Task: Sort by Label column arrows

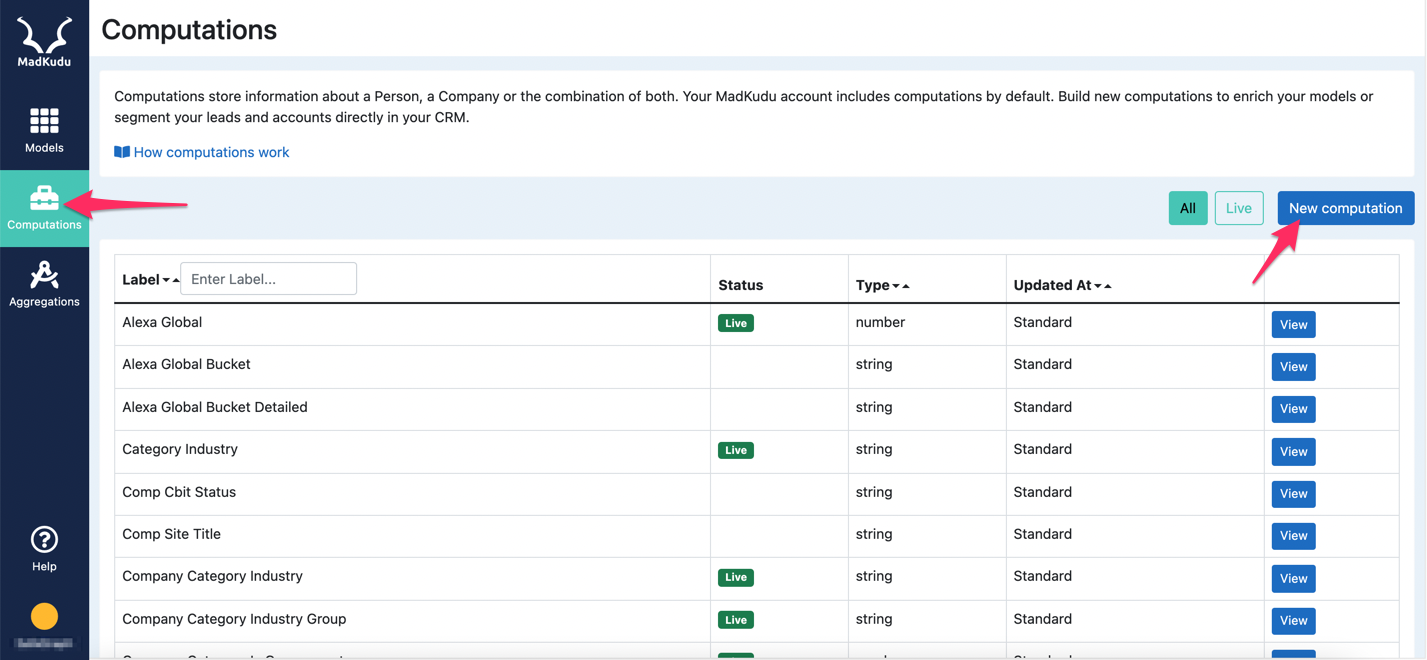Action: [170, 280]
